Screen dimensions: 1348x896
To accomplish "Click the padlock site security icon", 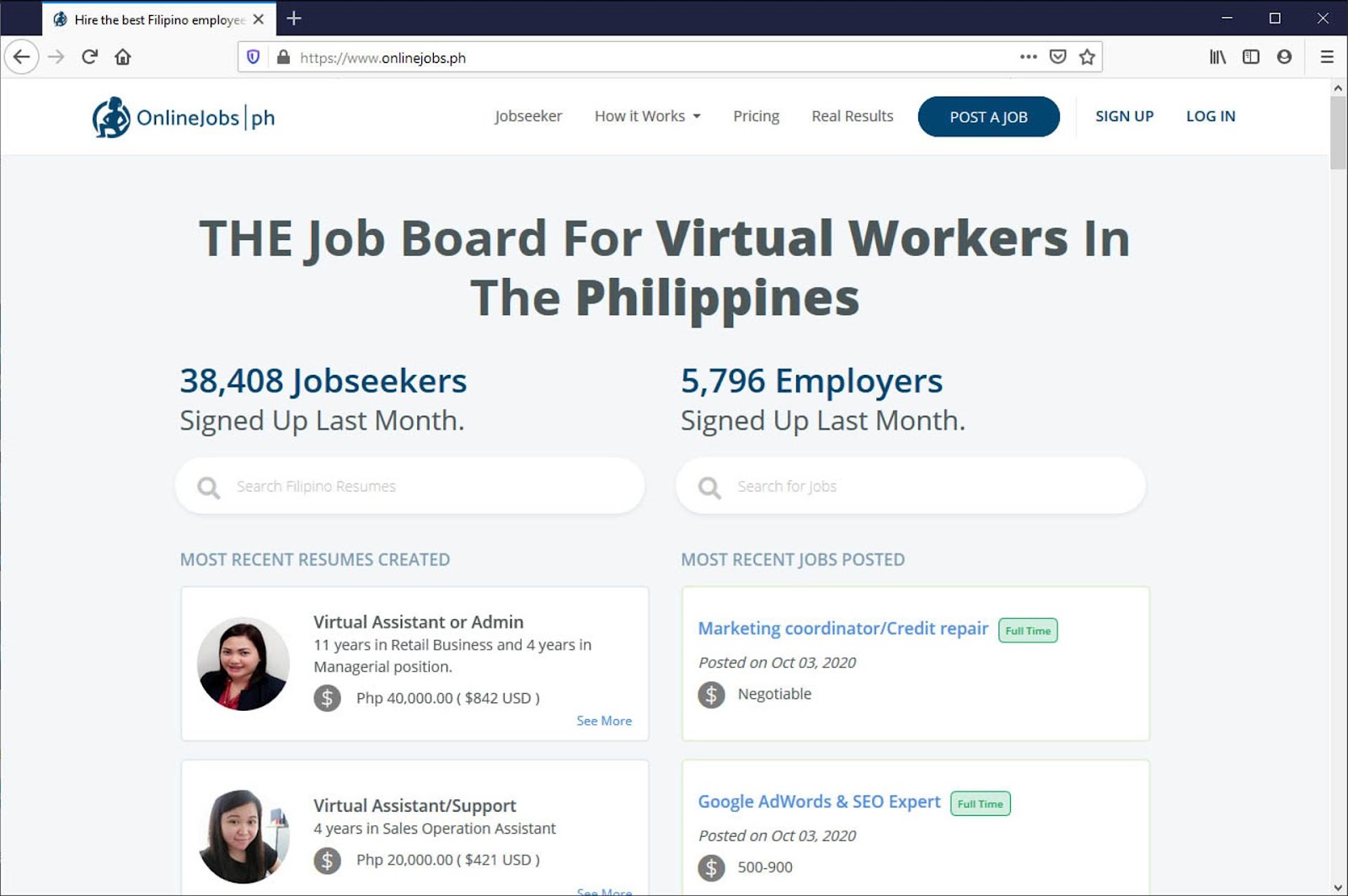I will point(283,57).
